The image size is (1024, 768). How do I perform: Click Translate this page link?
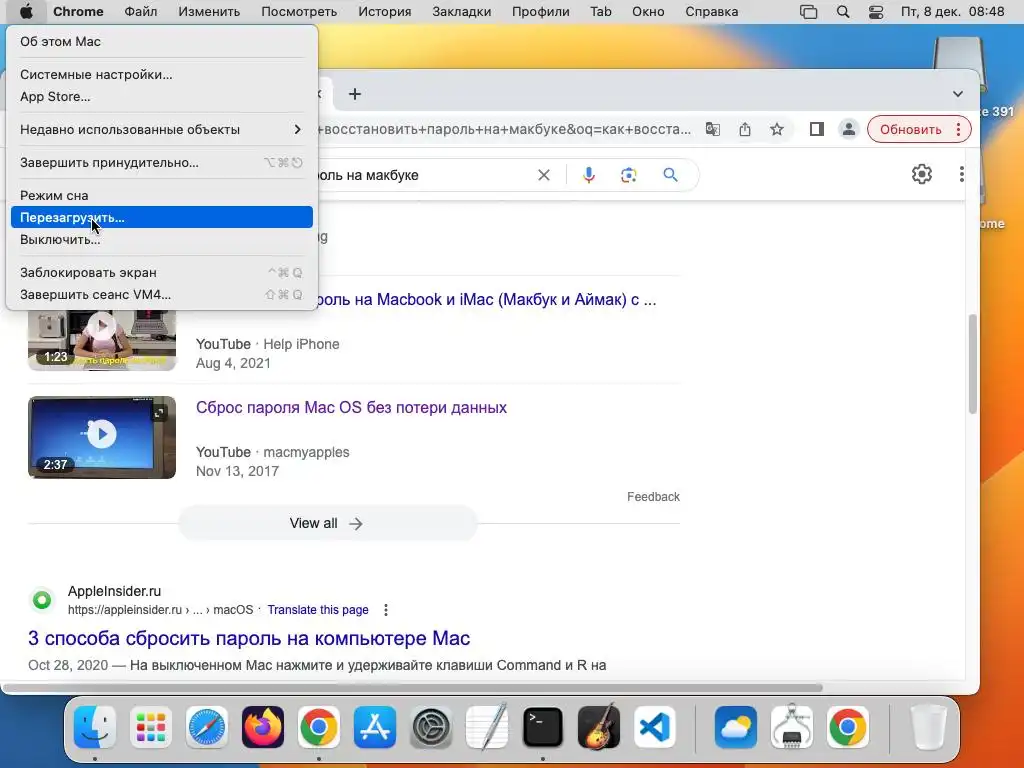[317, 610]
